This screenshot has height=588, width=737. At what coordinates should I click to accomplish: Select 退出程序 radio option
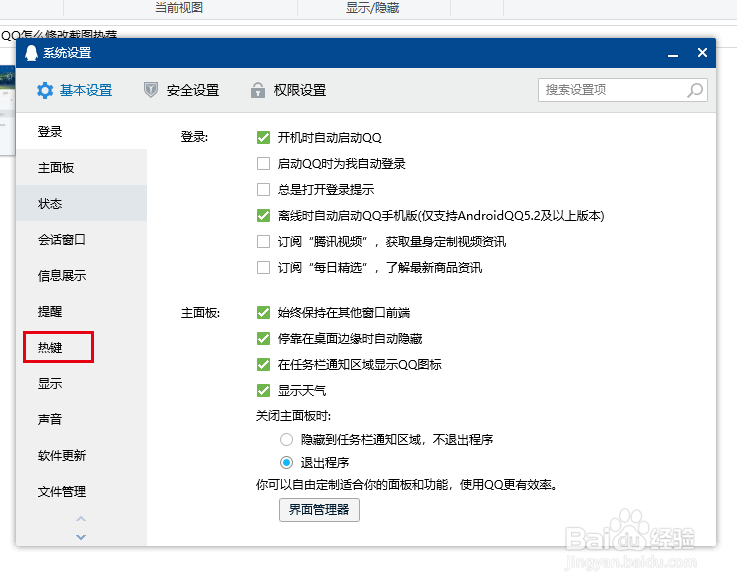coord(286,463)
